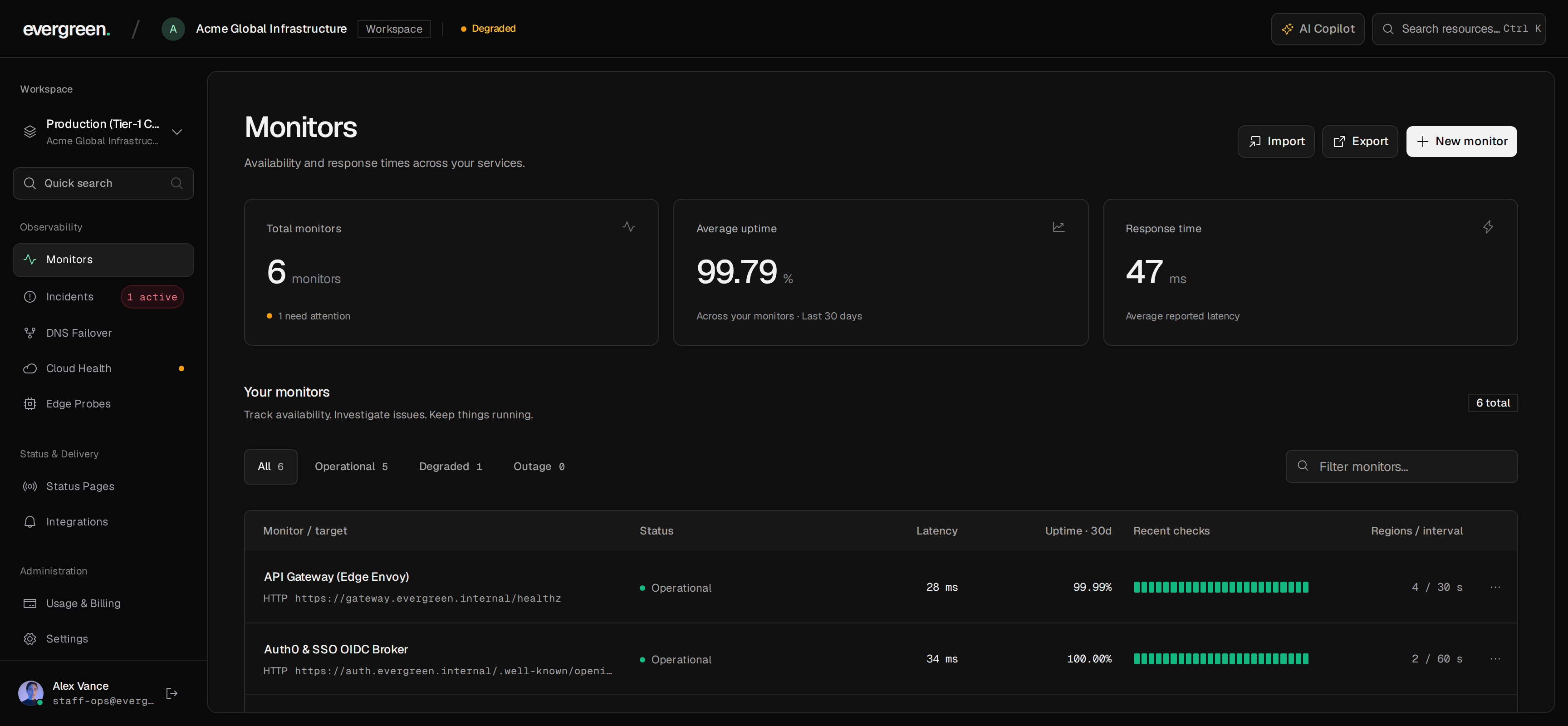Screen dimensions: 1568x726
Task: Click Alex Vance's profile avatar
Action: tap(30, 693)
